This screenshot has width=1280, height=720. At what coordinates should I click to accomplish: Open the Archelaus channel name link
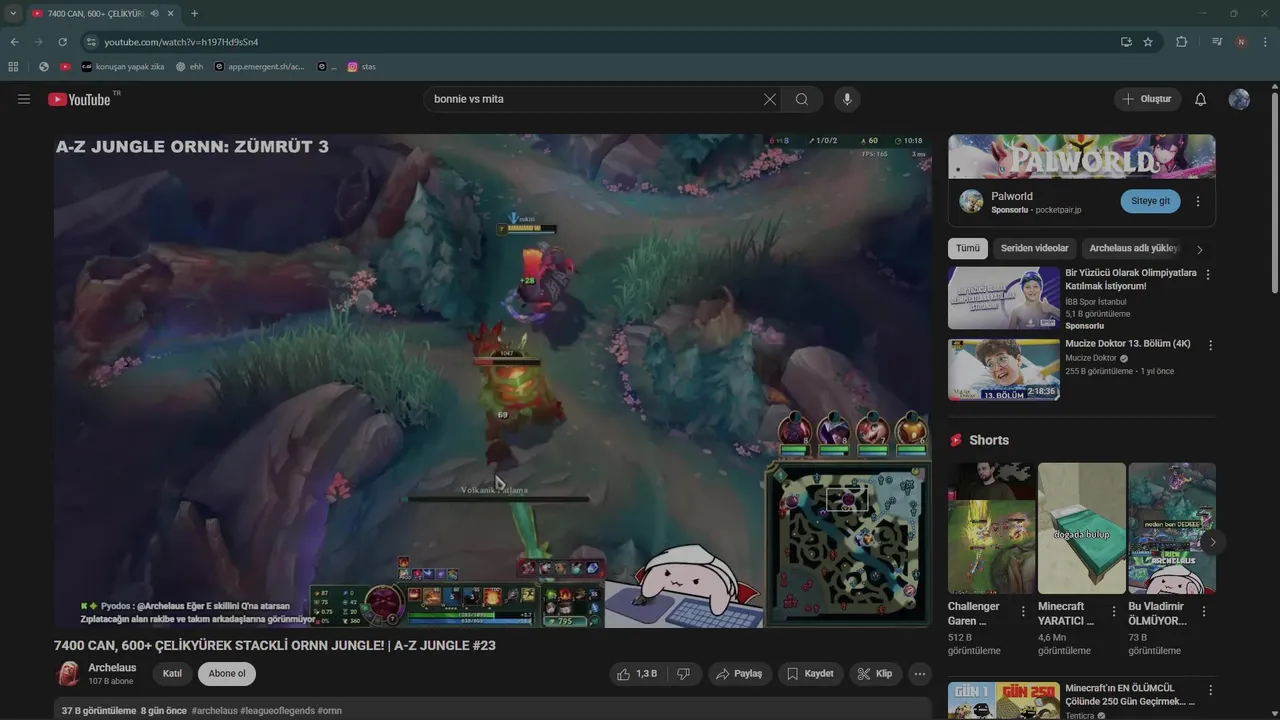coord(112,668)
